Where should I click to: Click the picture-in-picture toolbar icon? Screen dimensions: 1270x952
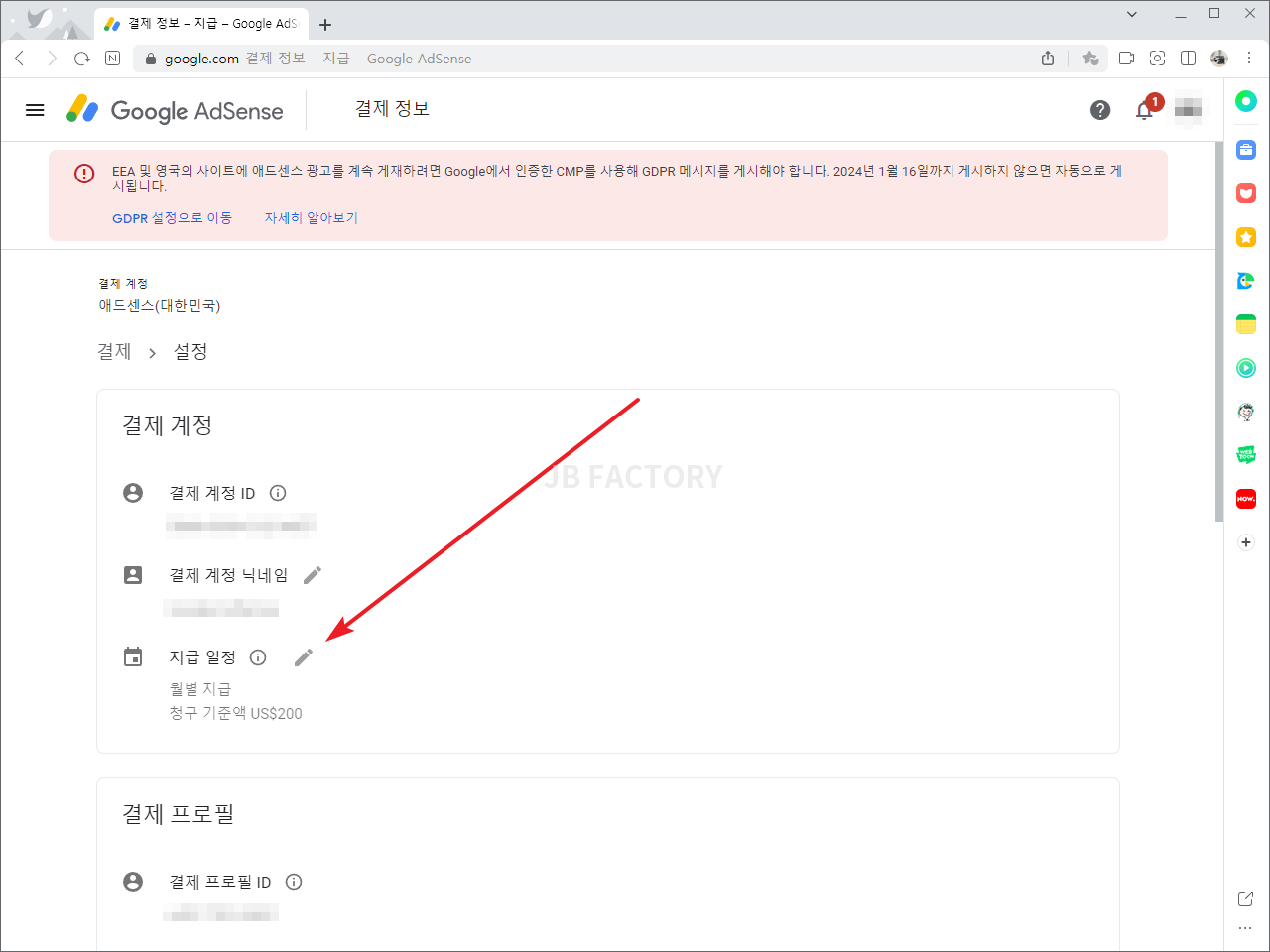point(1126,59)
